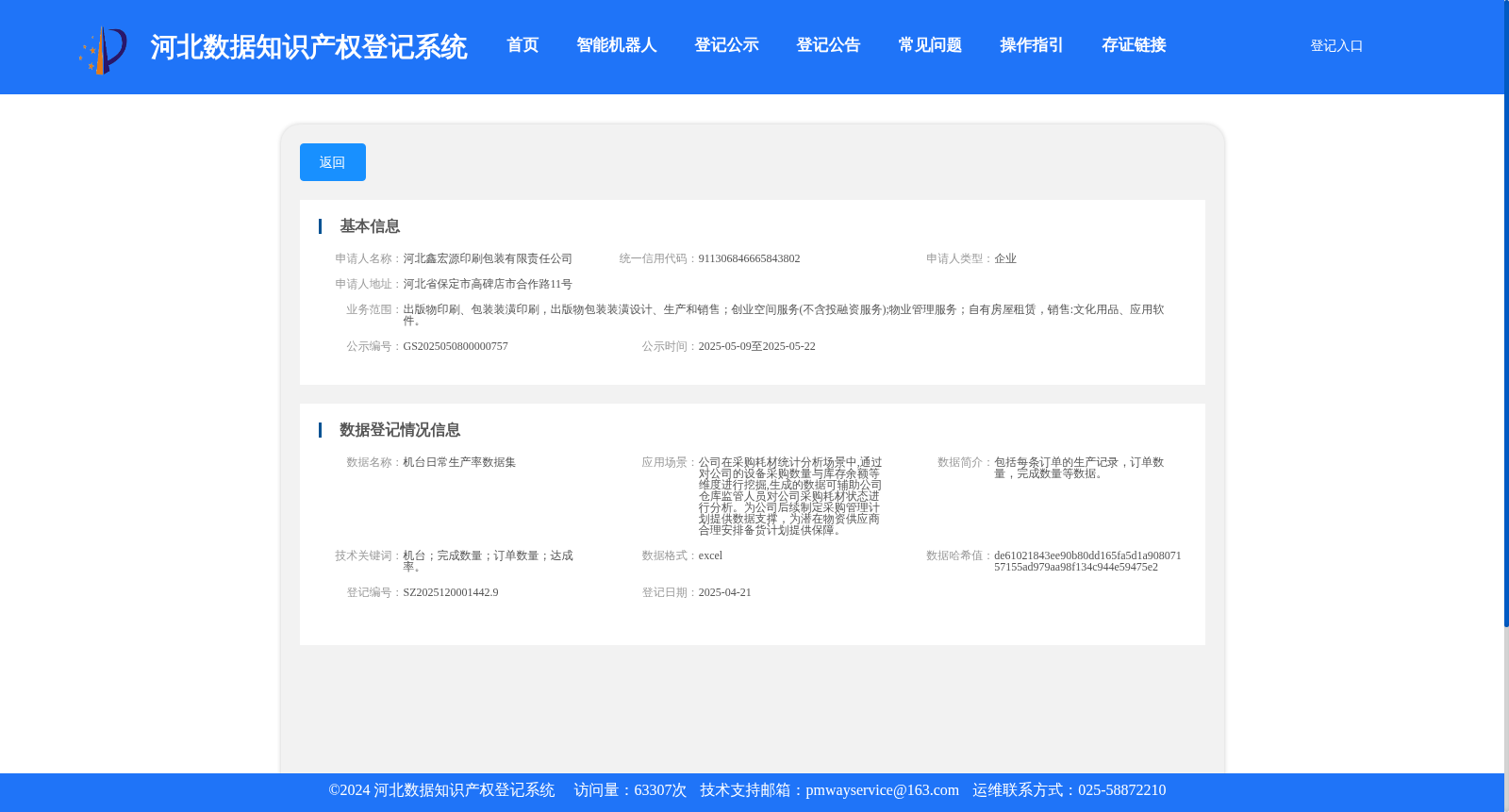1509x812 pixels.
Task: Open the 智能机器人 menu item
Action: point(617,45)
